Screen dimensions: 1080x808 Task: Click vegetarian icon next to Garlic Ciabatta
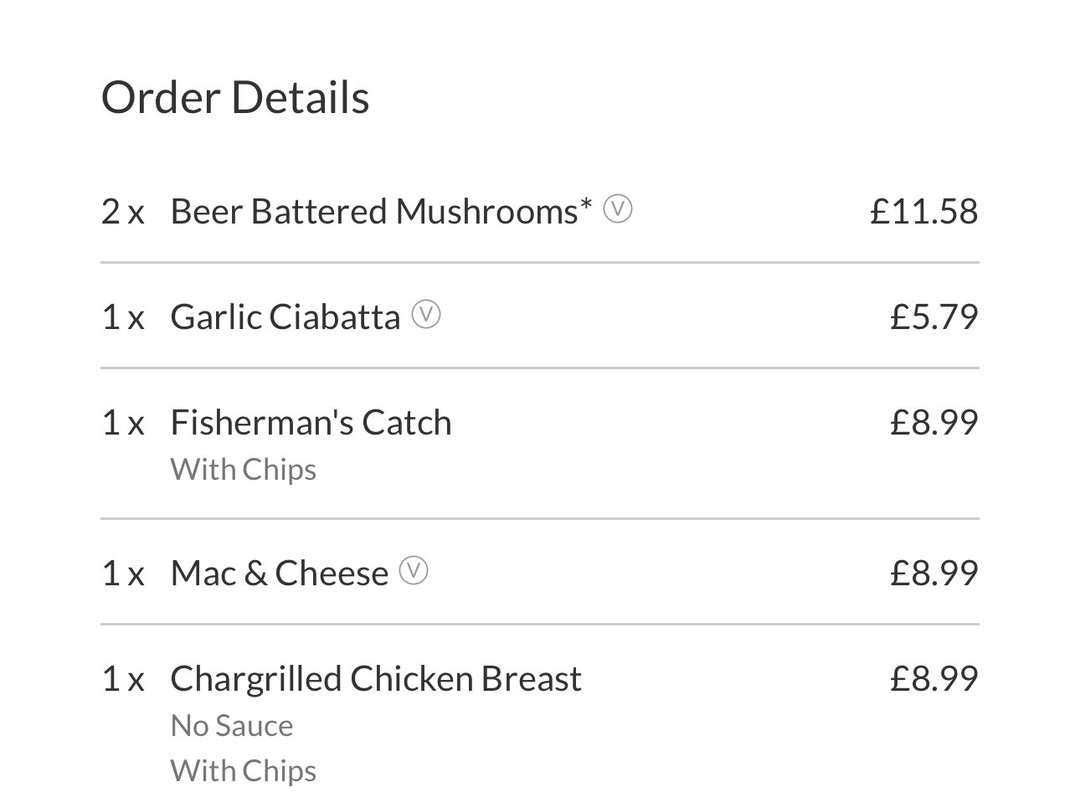pyautogui.click(x=426, y=315)
